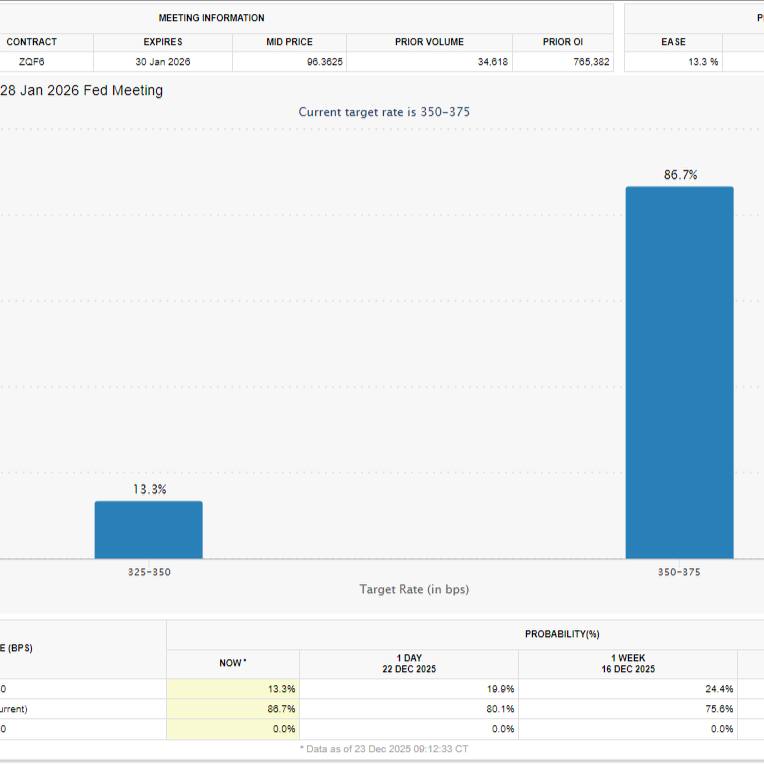Click the NOW probability 13.3% cell

tap(233, 689)
